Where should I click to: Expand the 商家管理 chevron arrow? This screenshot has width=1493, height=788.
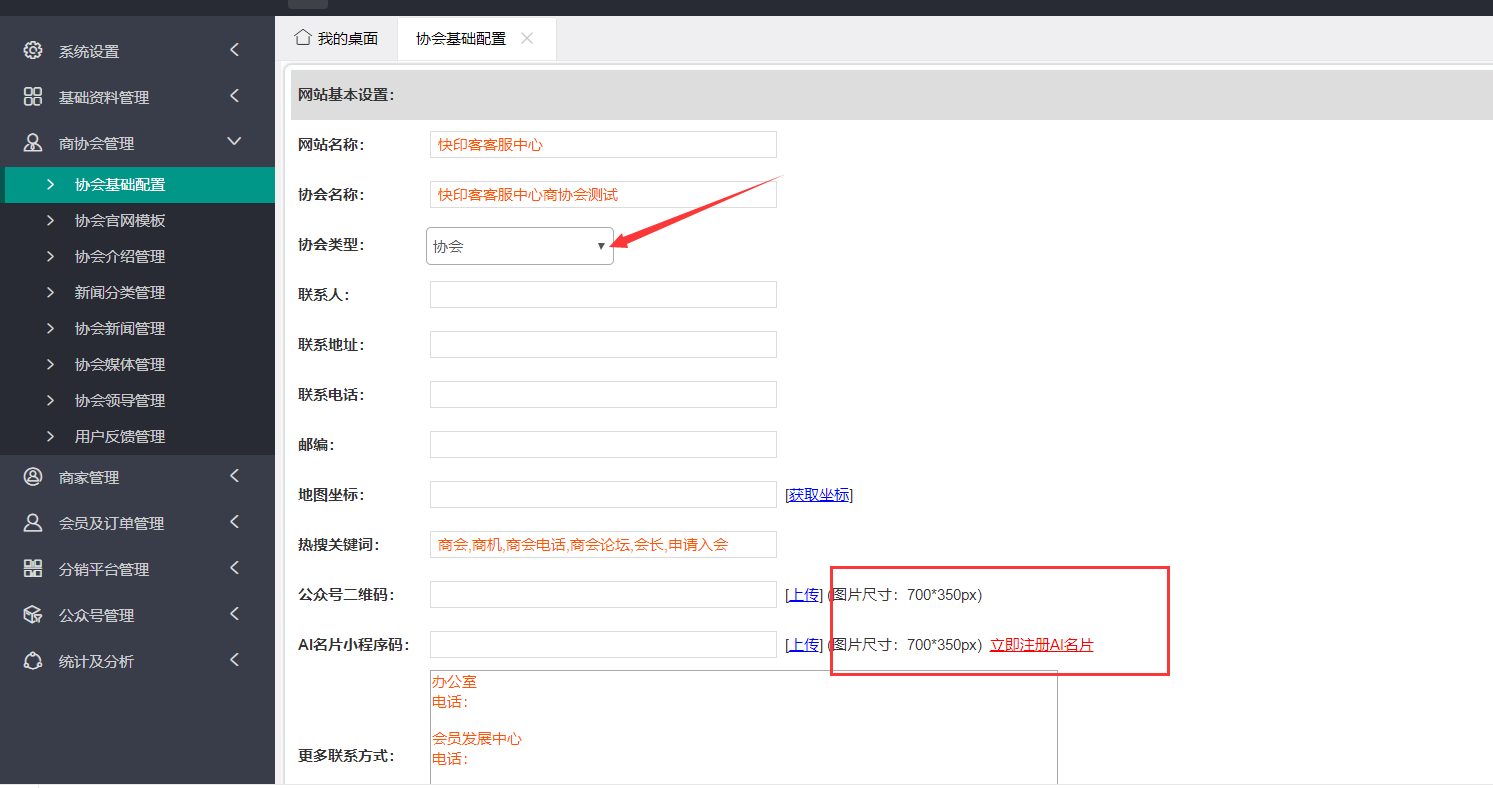tap(234, 476)
